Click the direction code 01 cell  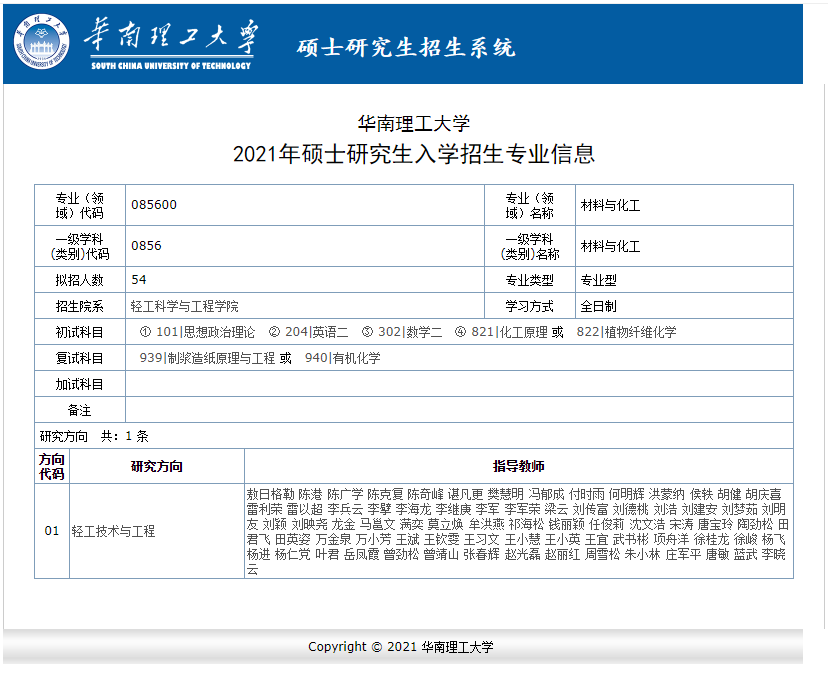click(x=52, y=531)
